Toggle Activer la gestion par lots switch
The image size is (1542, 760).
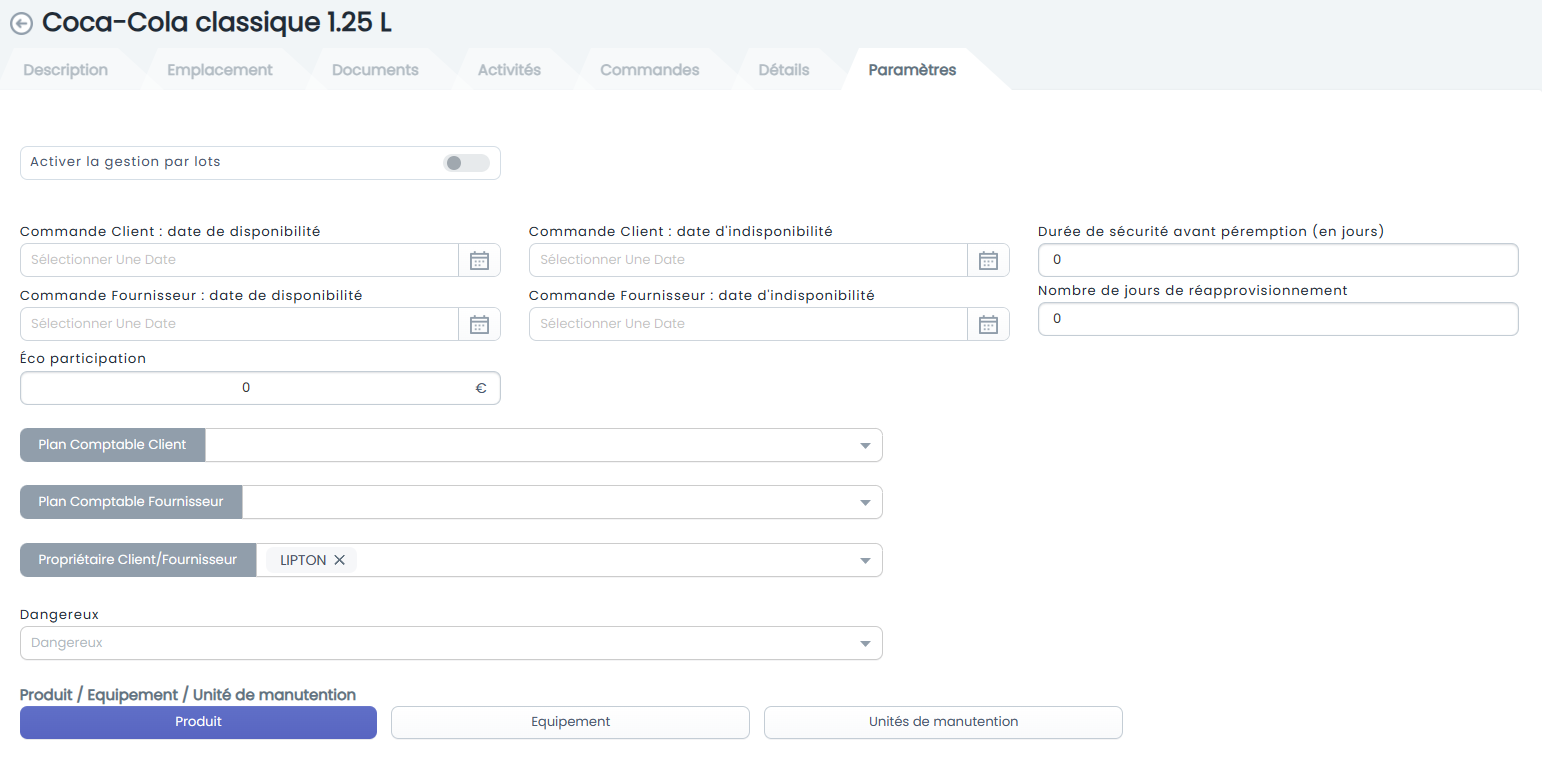tap(466, 163)
